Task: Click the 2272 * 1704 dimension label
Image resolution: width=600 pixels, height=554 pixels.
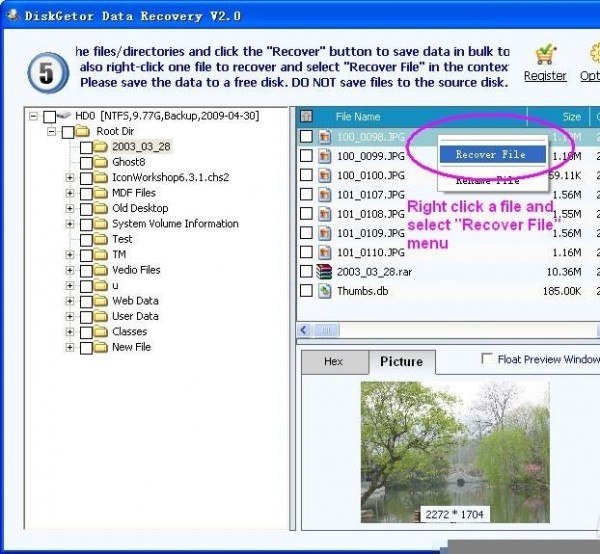Action: (454, 515)
